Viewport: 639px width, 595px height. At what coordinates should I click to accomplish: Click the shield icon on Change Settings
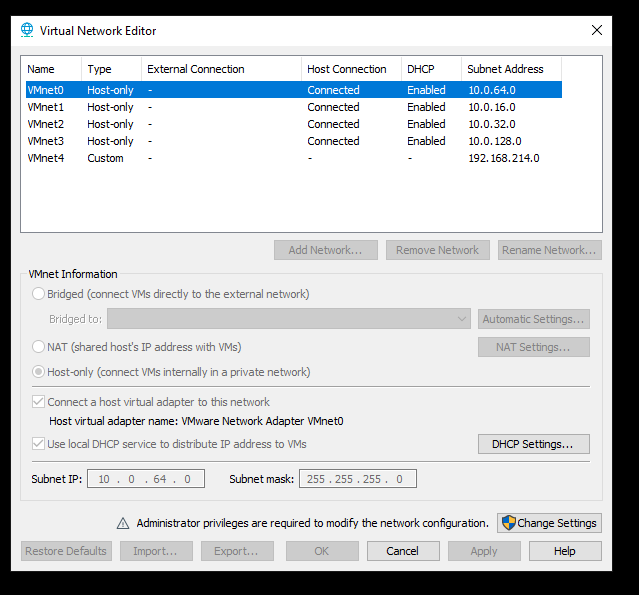[509, 523]
